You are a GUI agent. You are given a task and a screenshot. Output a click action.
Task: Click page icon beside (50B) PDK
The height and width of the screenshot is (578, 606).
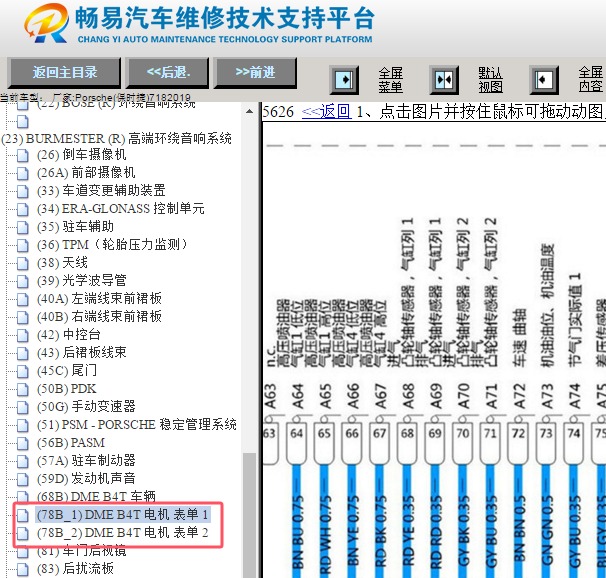23,389
